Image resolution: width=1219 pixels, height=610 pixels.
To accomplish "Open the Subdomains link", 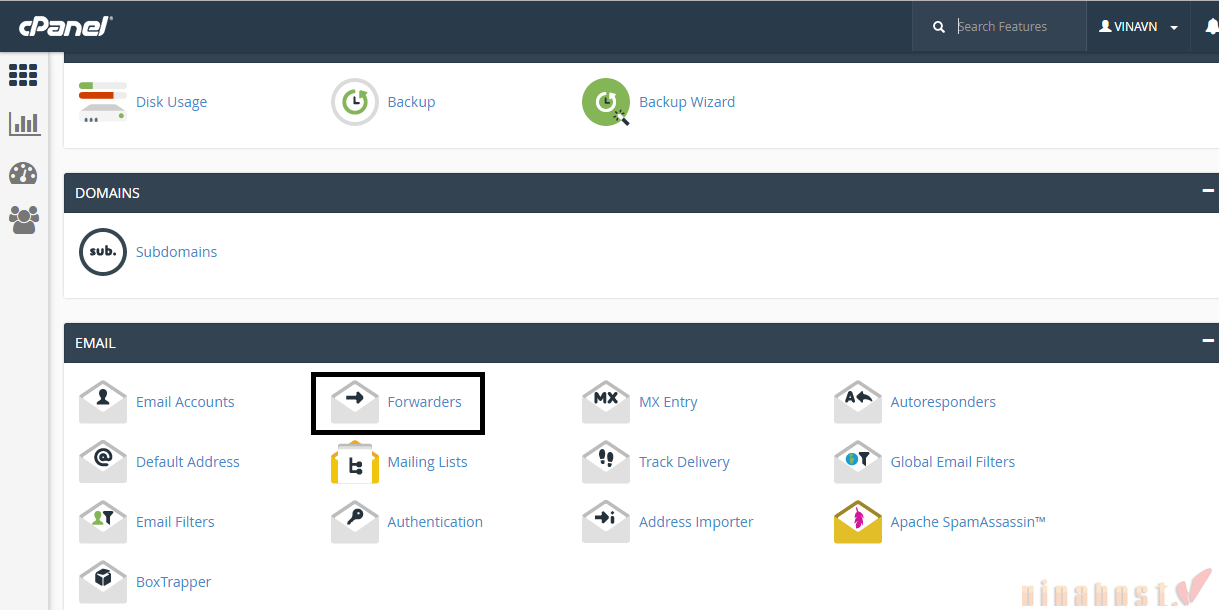I will tap(176, 252).
